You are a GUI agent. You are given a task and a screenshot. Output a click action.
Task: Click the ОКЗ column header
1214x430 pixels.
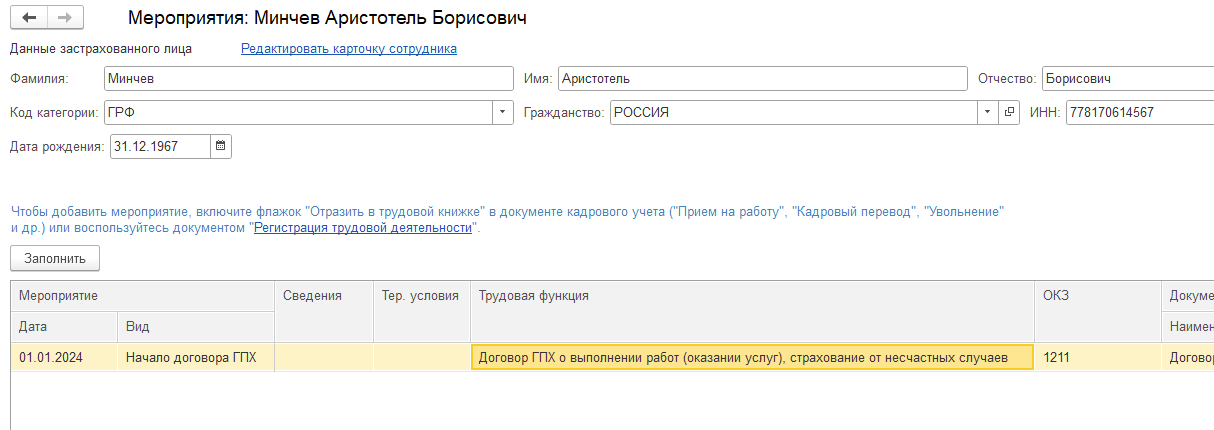[x=1096, y=296]
